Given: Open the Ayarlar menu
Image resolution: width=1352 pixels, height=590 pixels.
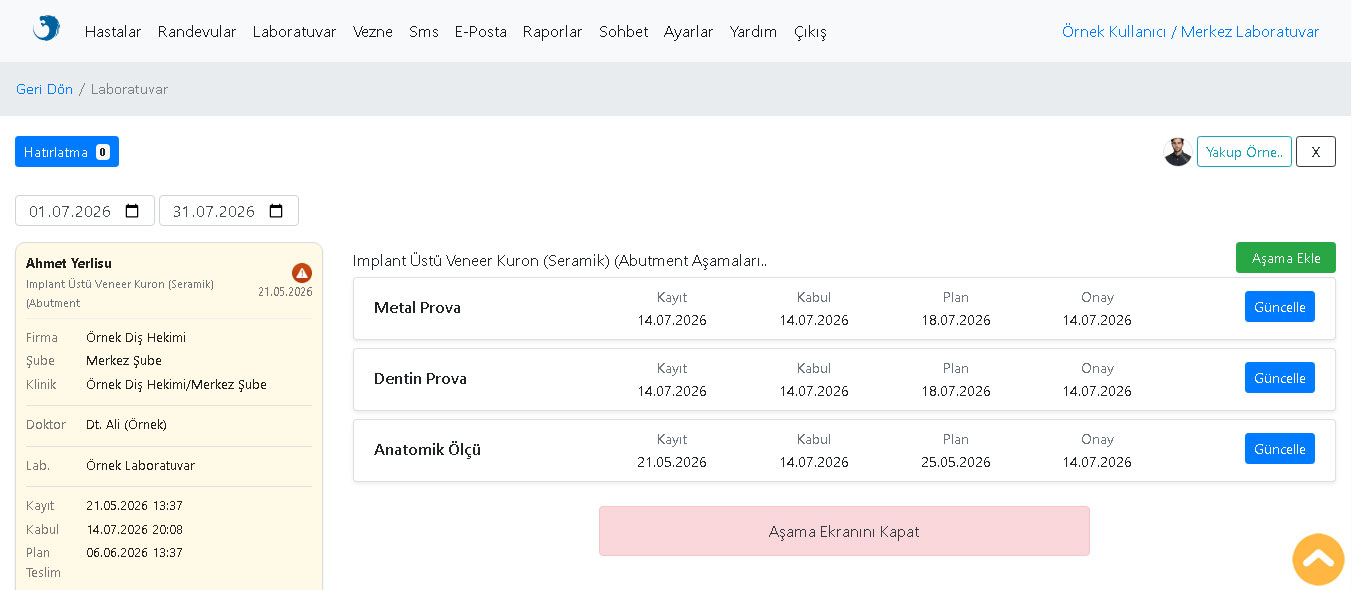Looking at the screenshot, I should click(689, 32).
